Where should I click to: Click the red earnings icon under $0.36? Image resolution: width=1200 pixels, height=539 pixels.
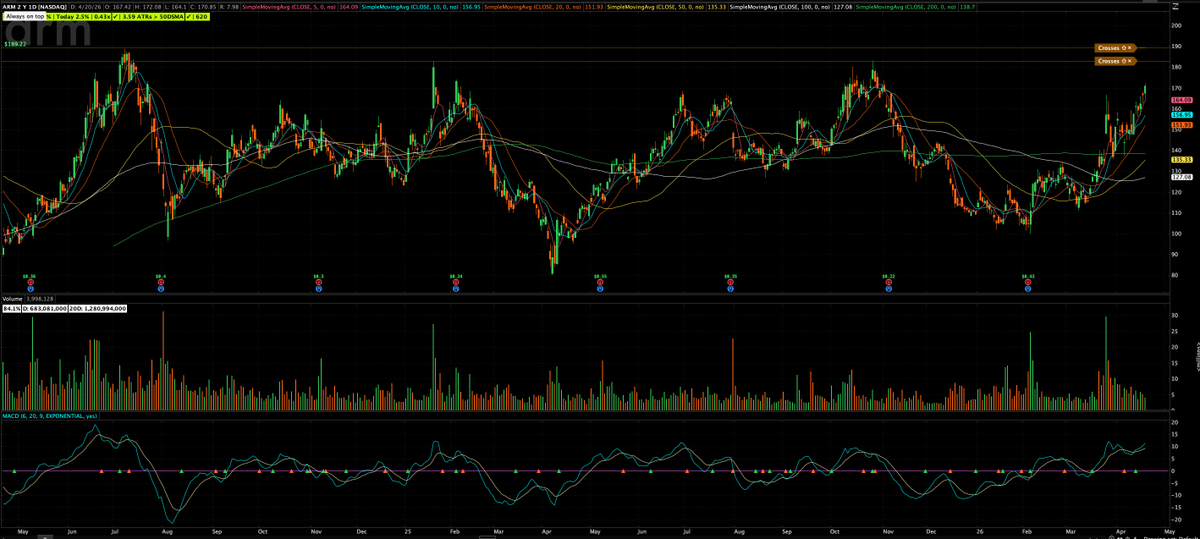click(29, 282)
